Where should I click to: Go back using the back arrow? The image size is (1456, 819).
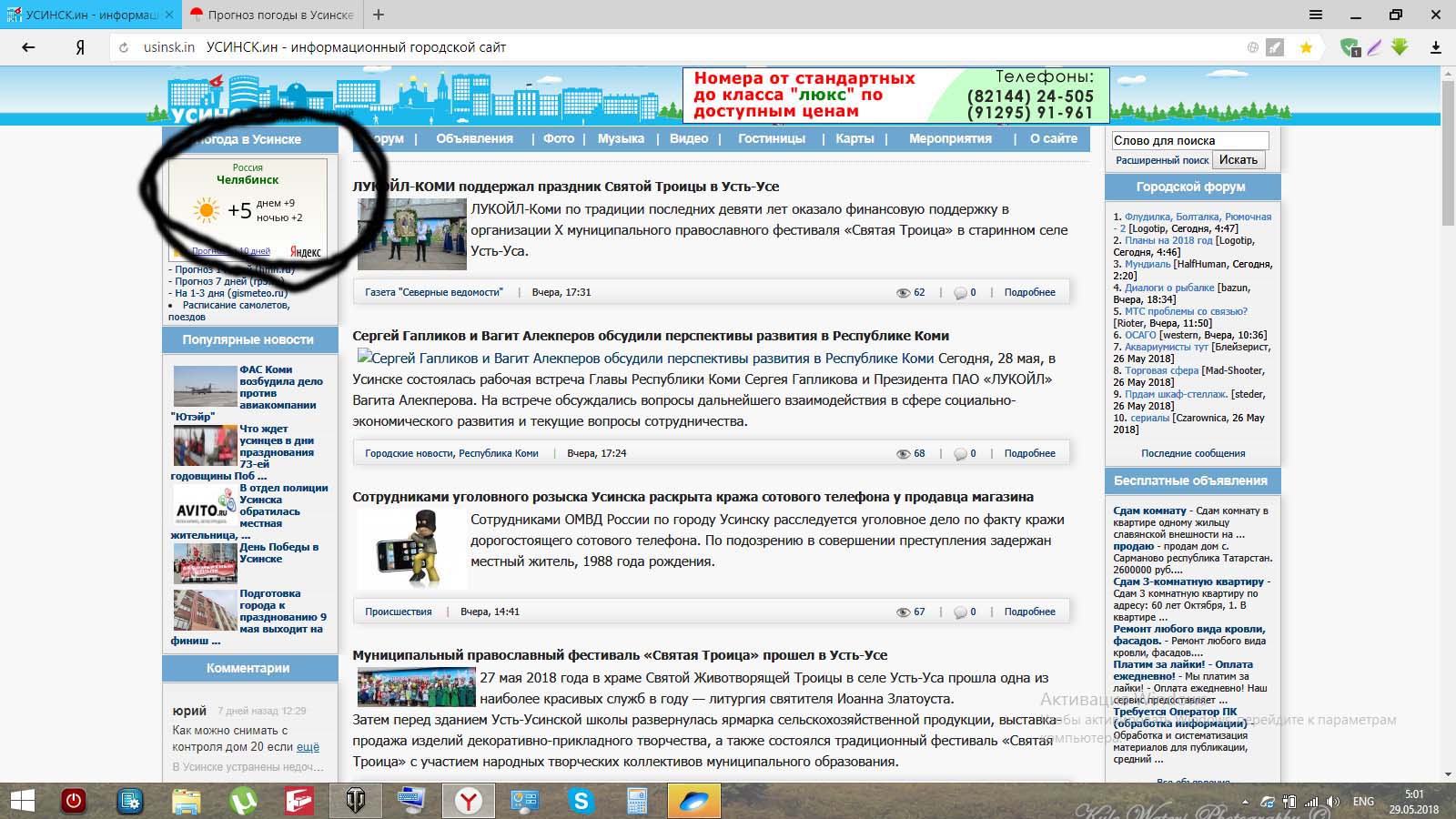(x=28, y=47)
